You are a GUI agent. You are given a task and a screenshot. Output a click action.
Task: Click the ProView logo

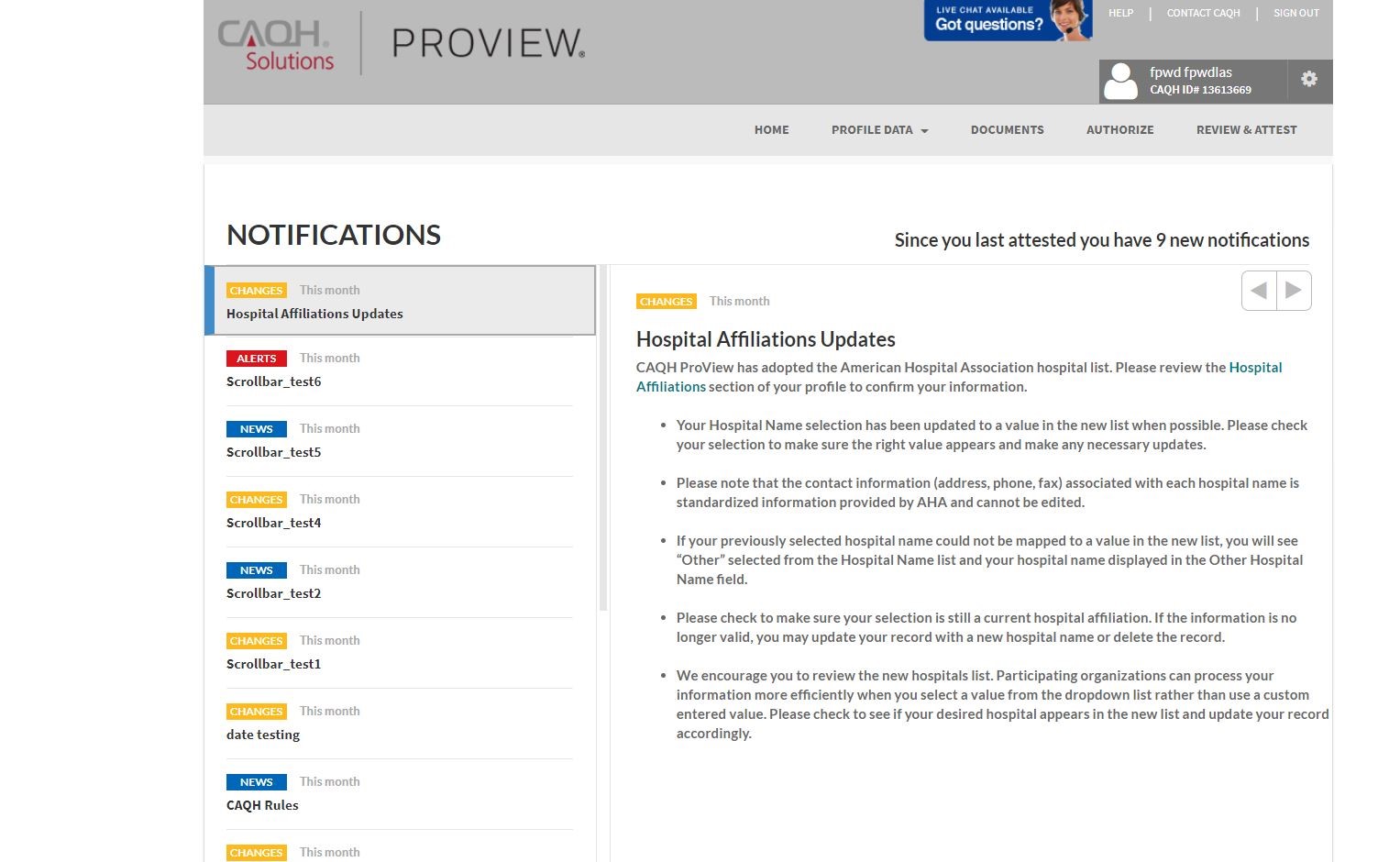pyautogui.click(x=489, y=43)
